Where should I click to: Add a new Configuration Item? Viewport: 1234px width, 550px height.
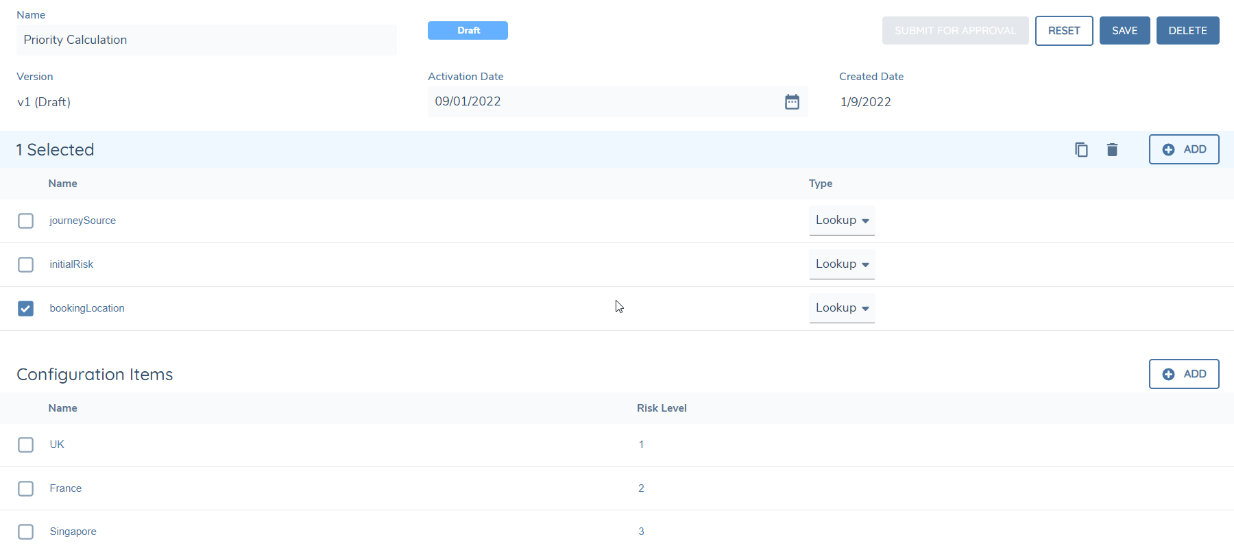[x=1183, y=374]
